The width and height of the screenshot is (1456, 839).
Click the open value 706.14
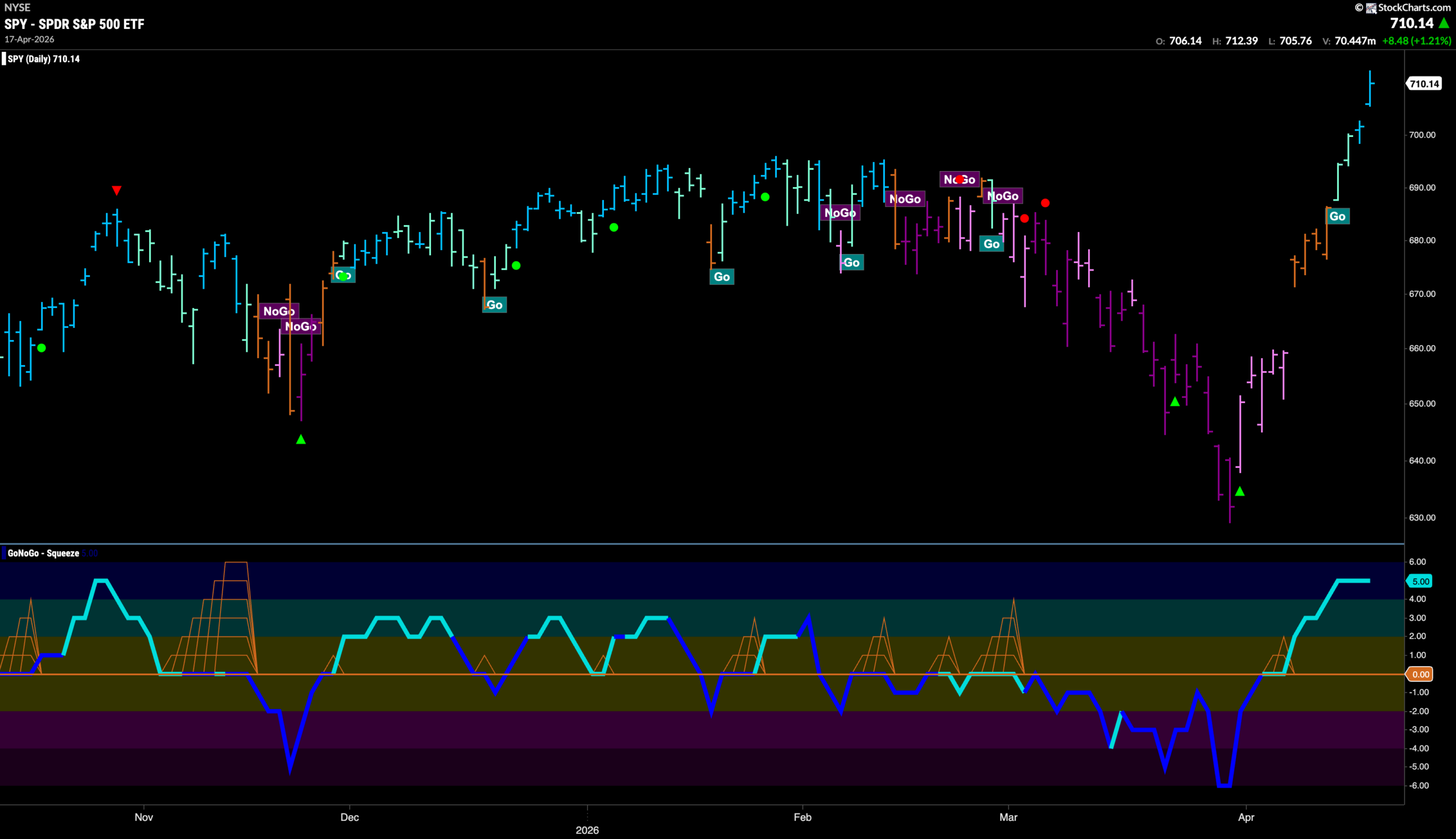[x=1185, y=41]
